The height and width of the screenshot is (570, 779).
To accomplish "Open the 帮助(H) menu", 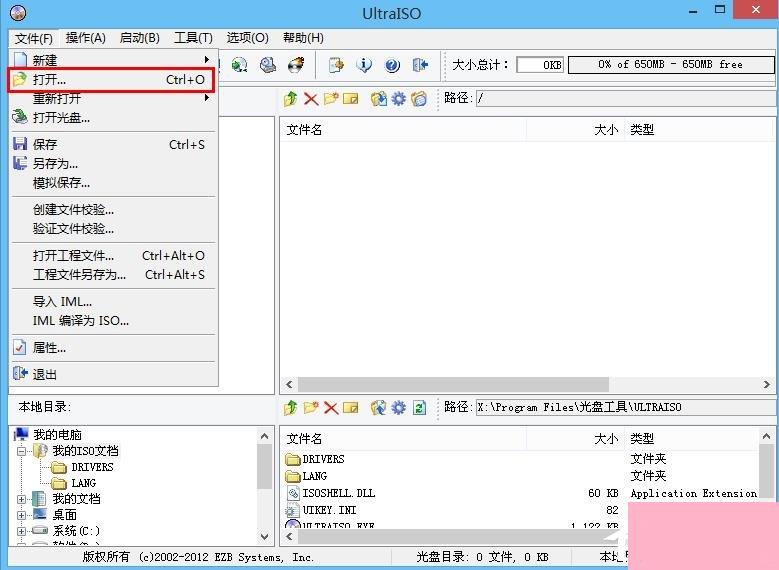I will coord(303,38).
